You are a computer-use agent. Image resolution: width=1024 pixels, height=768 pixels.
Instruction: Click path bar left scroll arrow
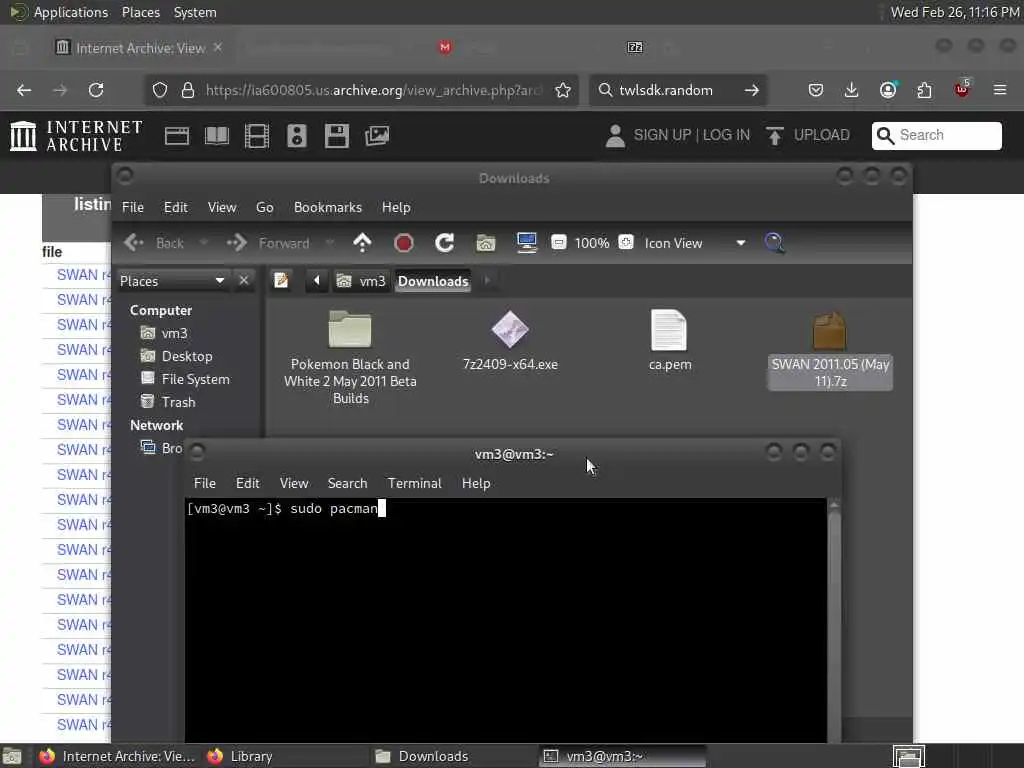[x=317, y=281]
